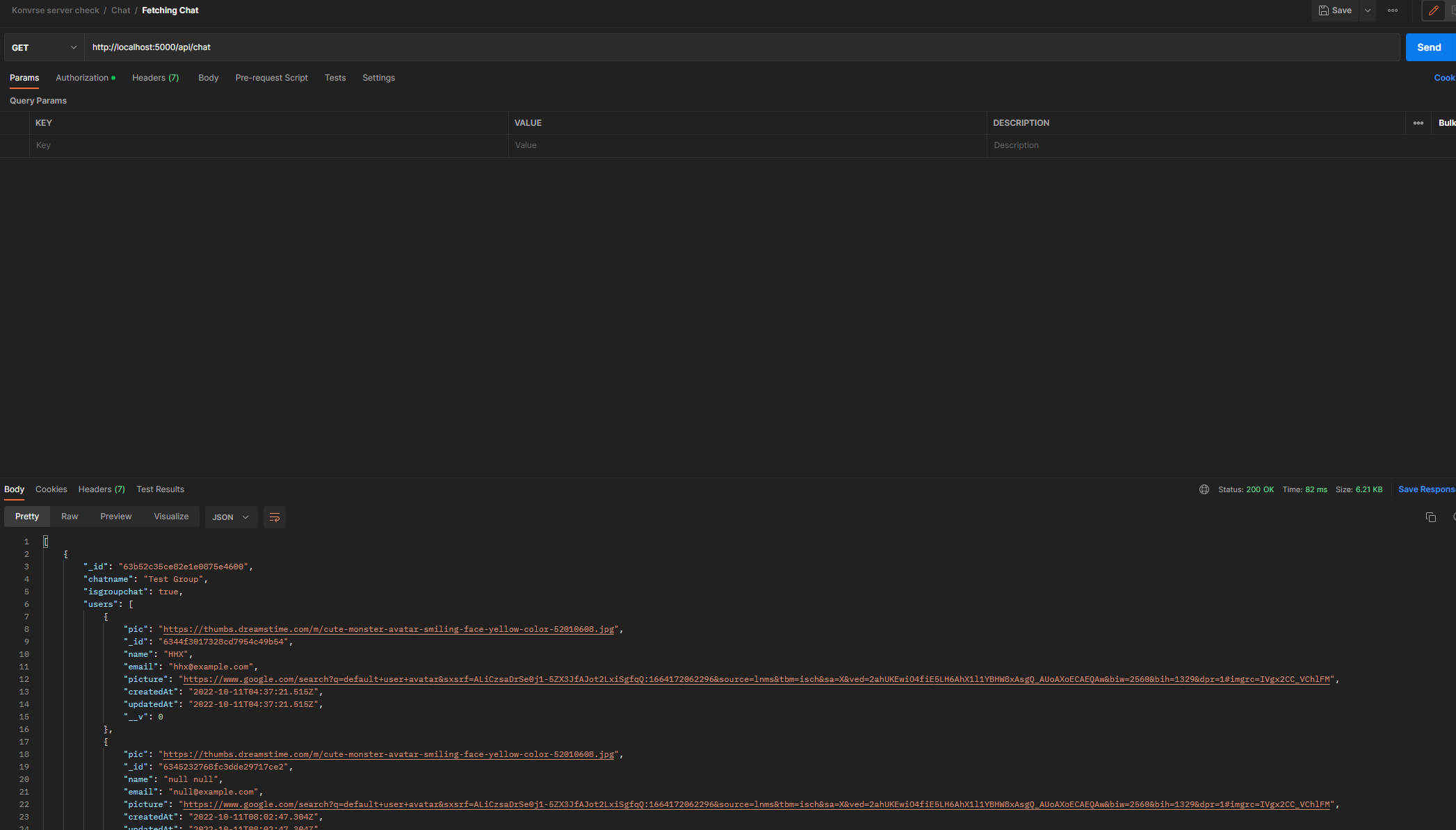
Task: Open the Tests tab
Action: click(x=335, y=77)
